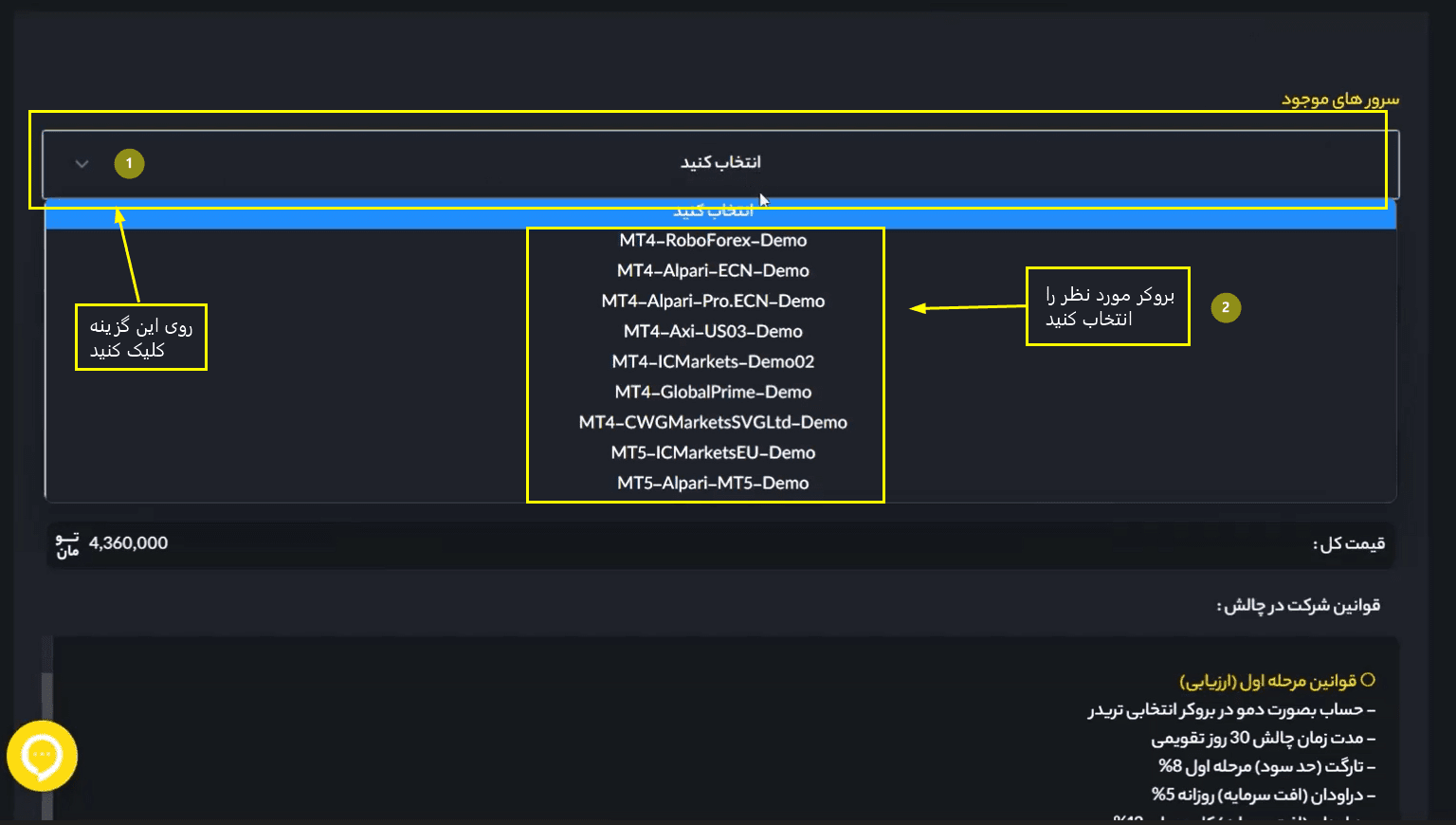The width and height of the screenshot is (1456, 825).
Task: Click the 'قوانین مرحله اول (ارزیابی)' title
Action: 1277,681
